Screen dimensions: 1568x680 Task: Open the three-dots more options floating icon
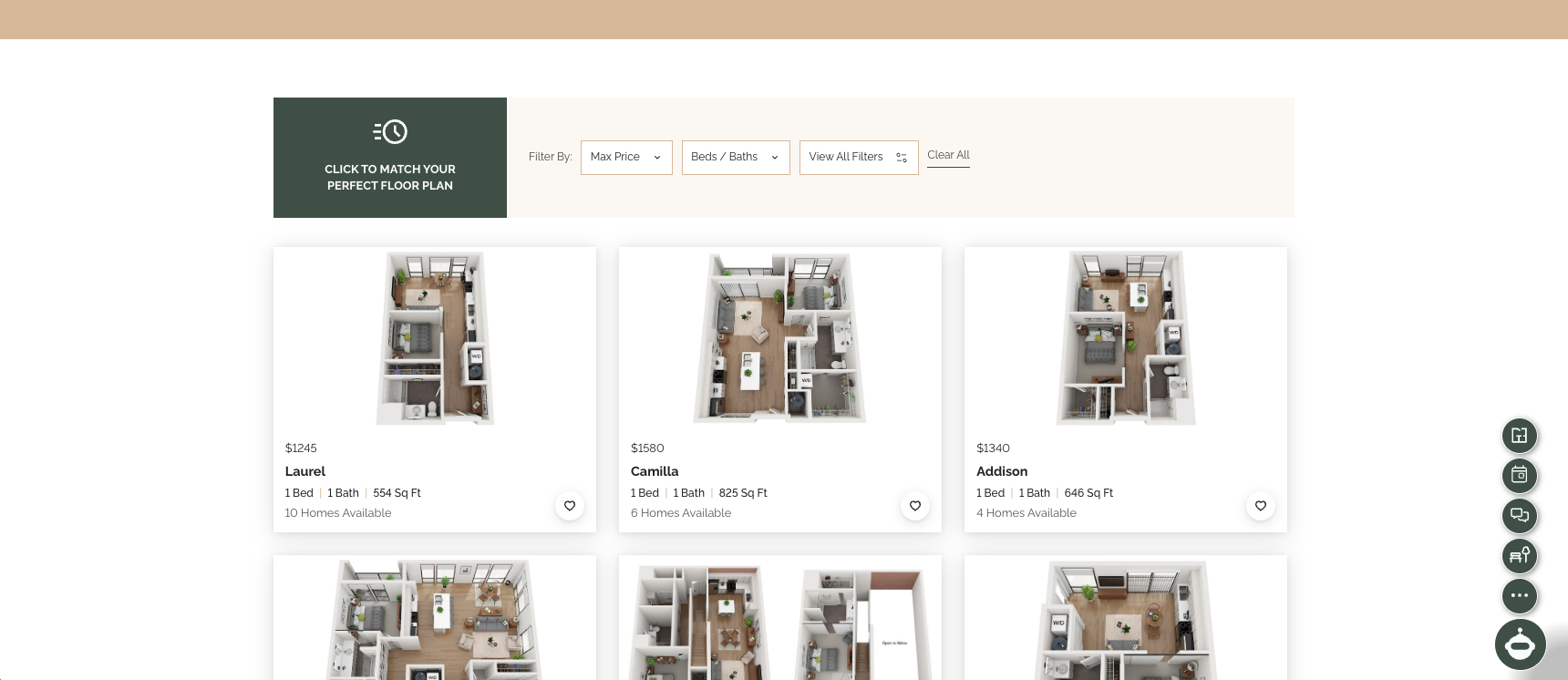[1520, 595]
